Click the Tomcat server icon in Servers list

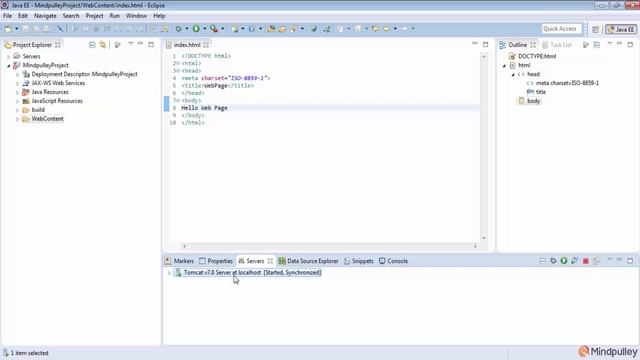[178, 272]
